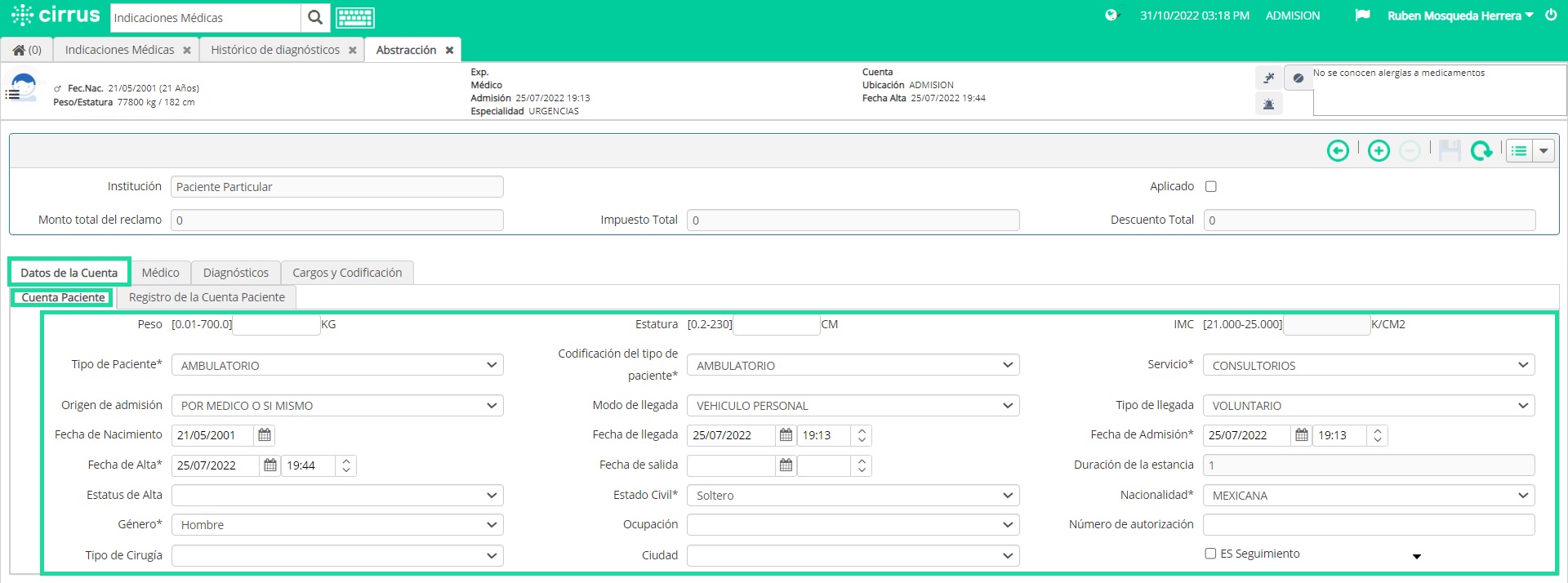The height and width of the screenshot is (583, 1568).
Task: Switch to the Diagnósticos tab
Action: pos(236,273)
